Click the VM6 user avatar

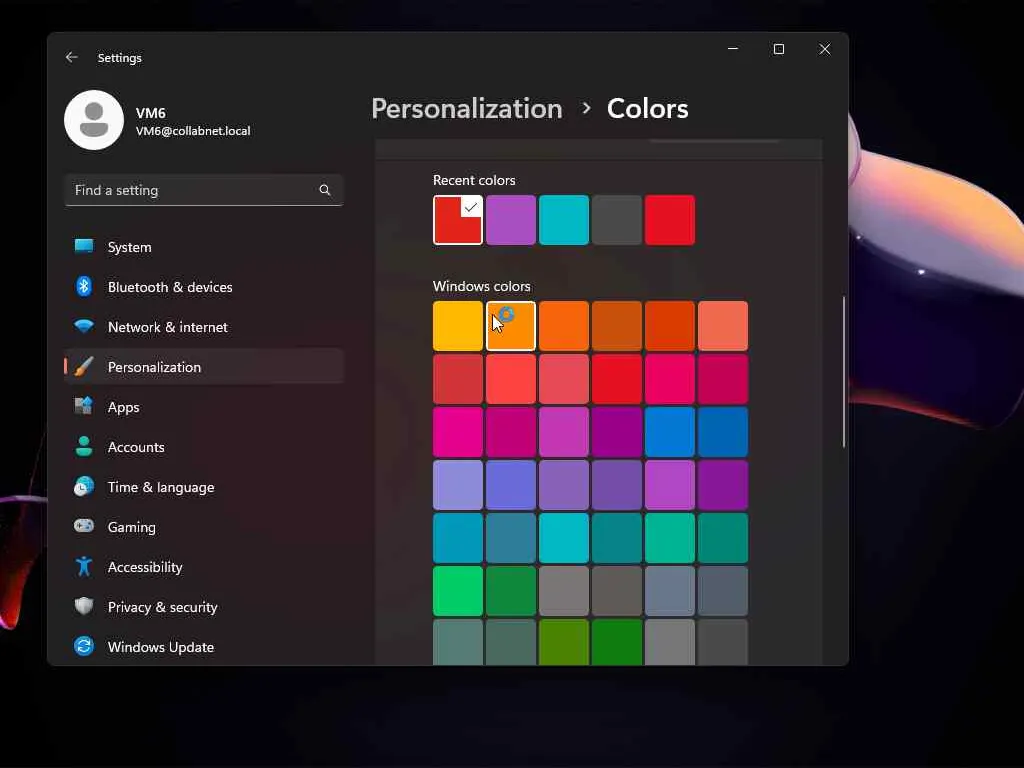click(x=94, y=120)
